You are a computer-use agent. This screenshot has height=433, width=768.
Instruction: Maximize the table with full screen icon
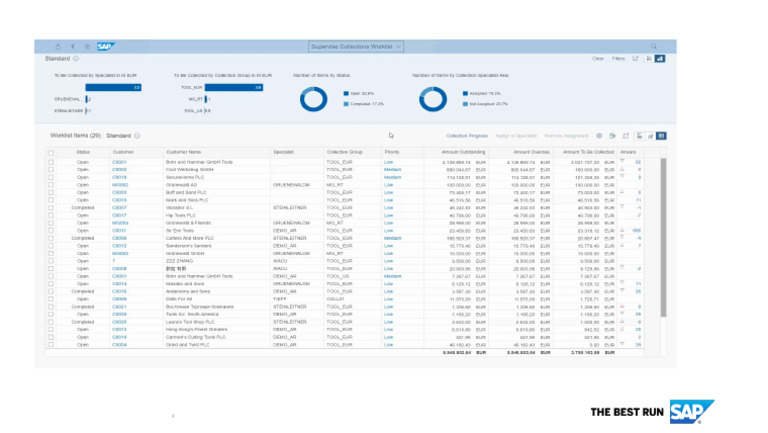[625, 136]
